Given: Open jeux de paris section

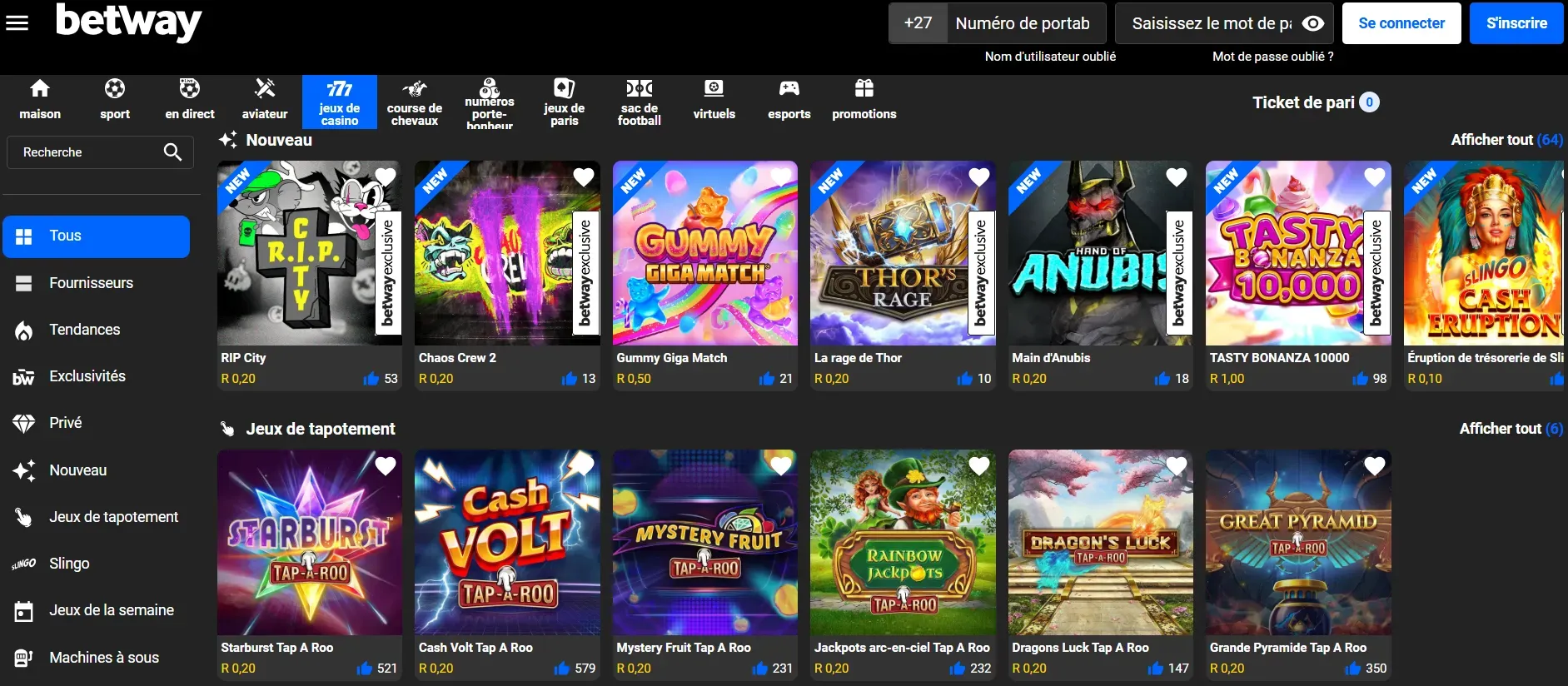Looking at the screenshot, I should pos(565,102).
